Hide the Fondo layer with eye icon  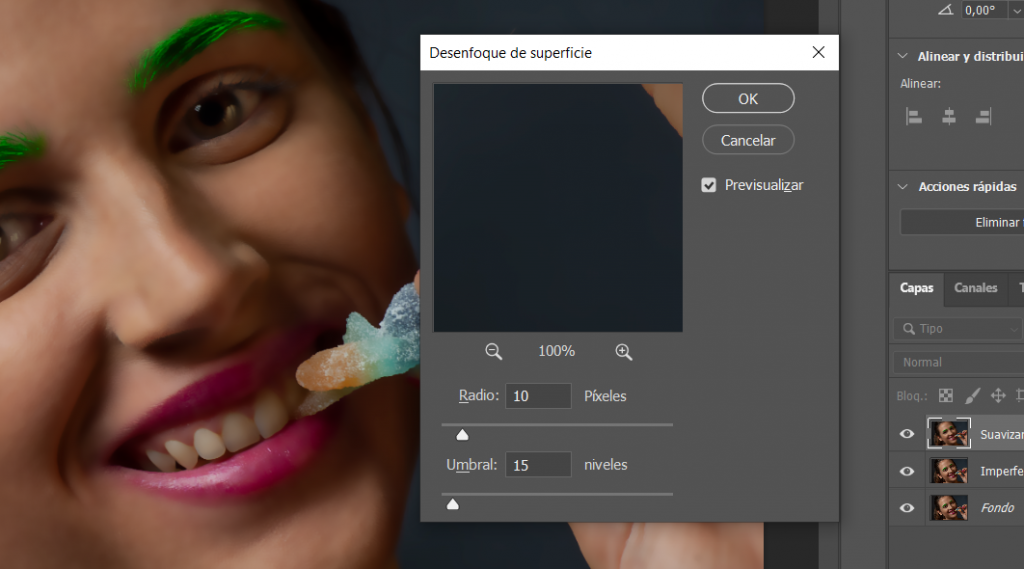click(907, 508)
